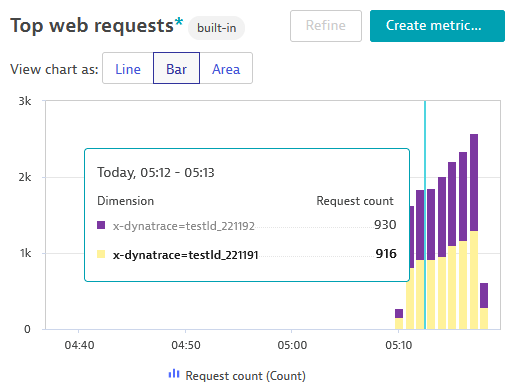Click the request count value 916
The image size is (520, 391).
tap(386, 254)
